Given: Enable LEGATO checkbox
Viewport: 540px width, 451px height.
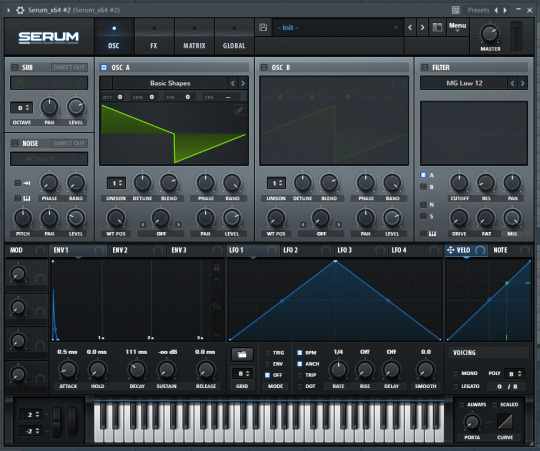Looking at the screenshot, I should click(456, 386).
